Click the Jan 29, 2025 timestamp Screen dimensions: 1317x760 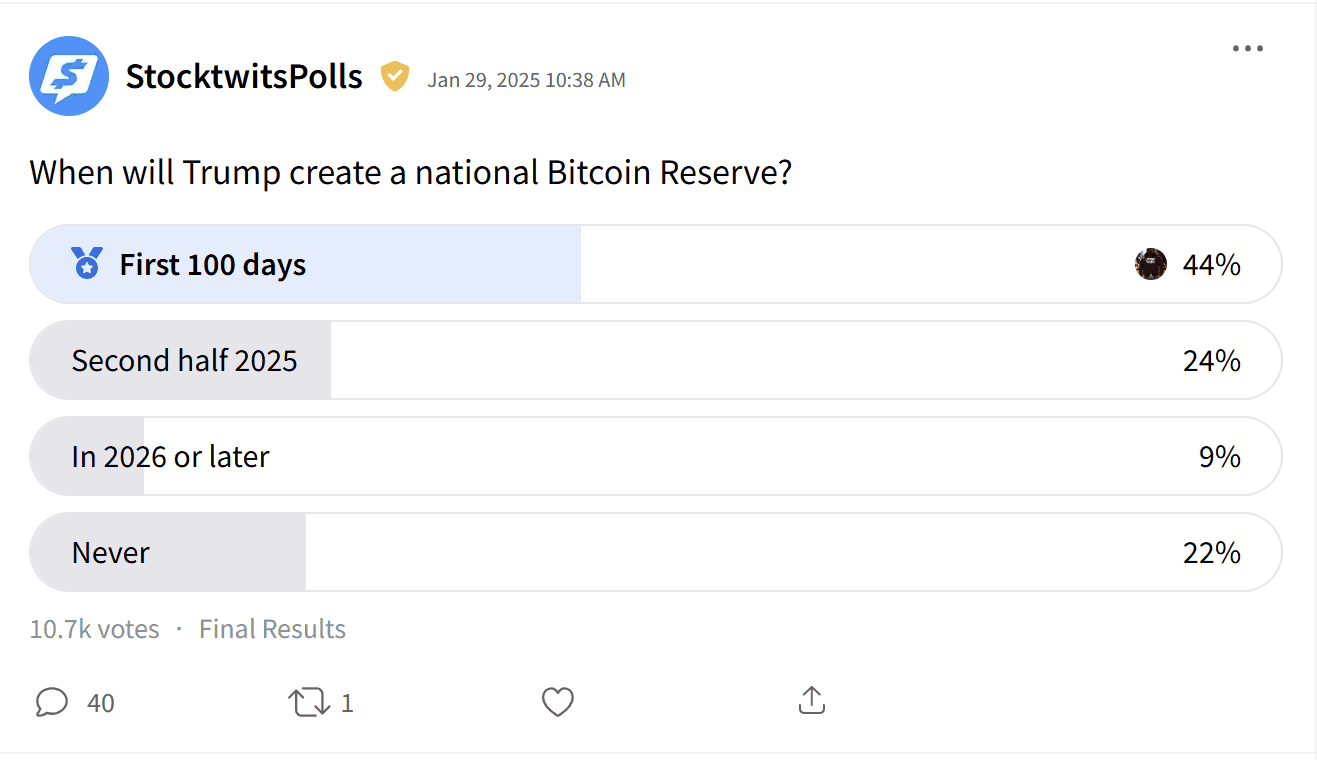coord(526,80)
